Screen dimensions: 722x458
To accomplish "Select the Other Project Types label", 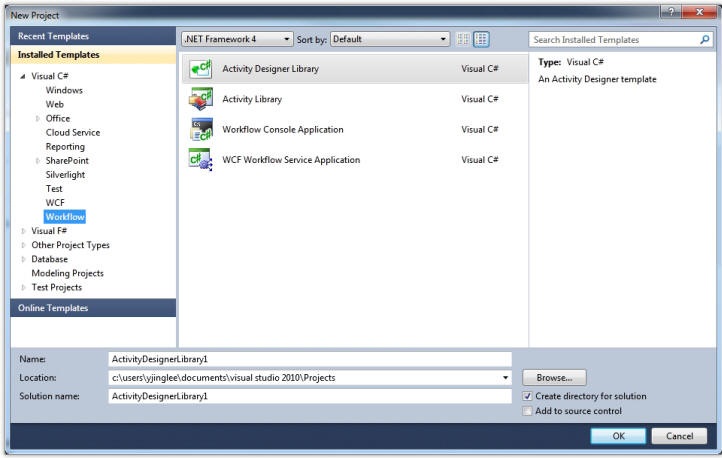I will pos(70,245).
